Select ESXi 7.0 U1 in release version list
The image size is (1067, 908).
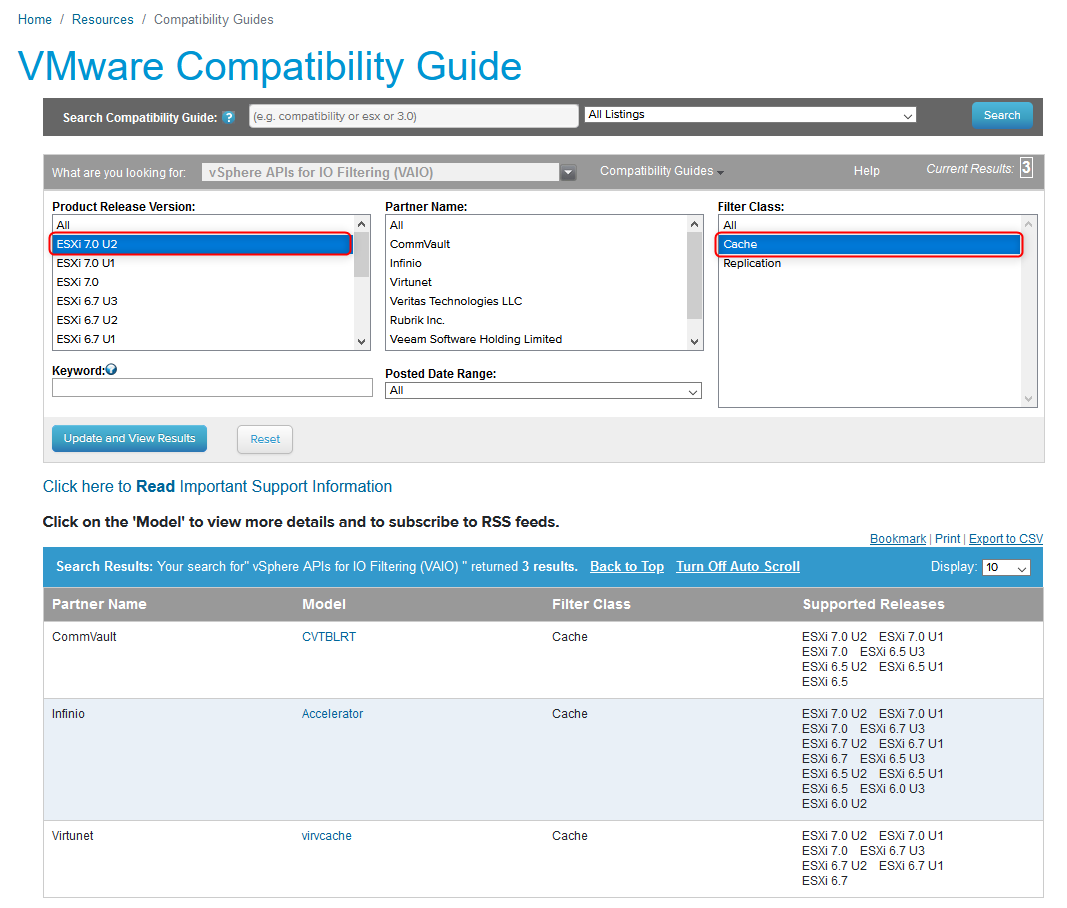pos(203,263)
